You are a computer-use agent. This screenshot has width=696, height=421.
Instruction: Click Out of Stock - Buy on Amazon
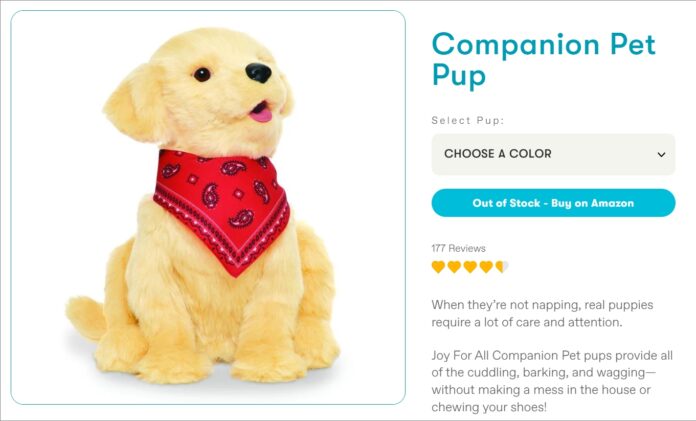[553, 203]
